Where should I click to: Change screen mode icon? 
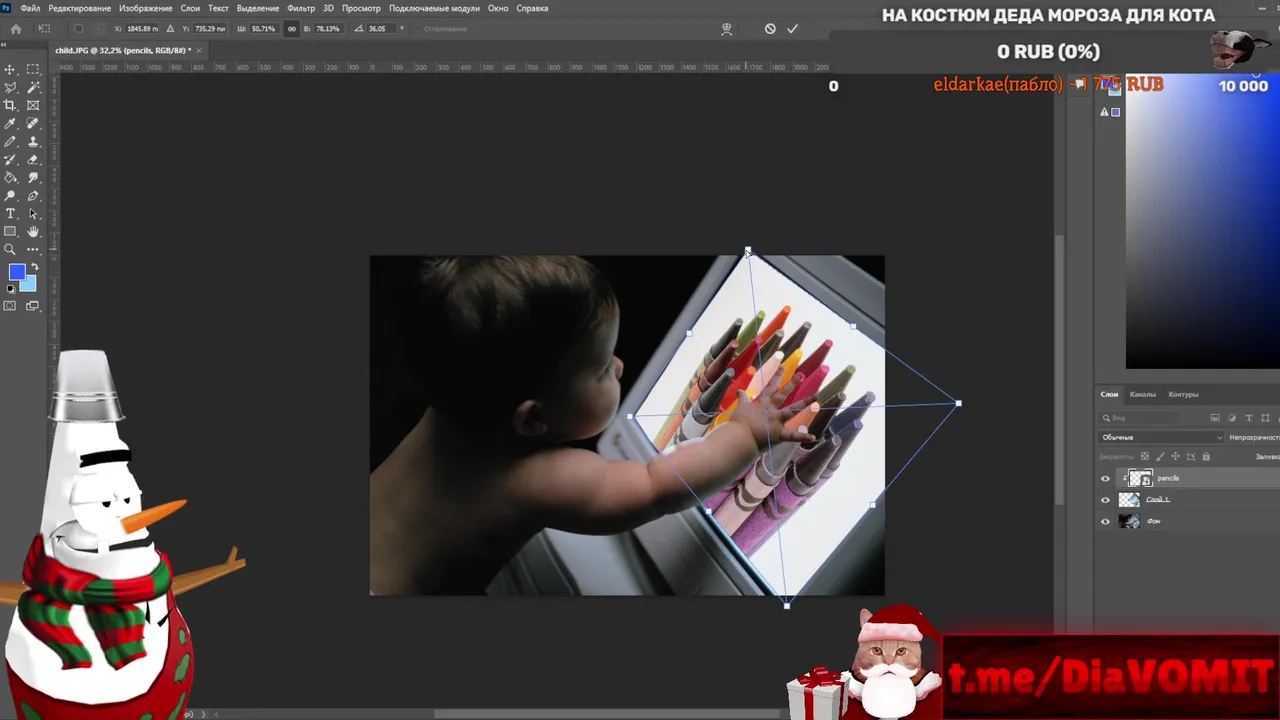pyautogui.click(x=33, y=306)
